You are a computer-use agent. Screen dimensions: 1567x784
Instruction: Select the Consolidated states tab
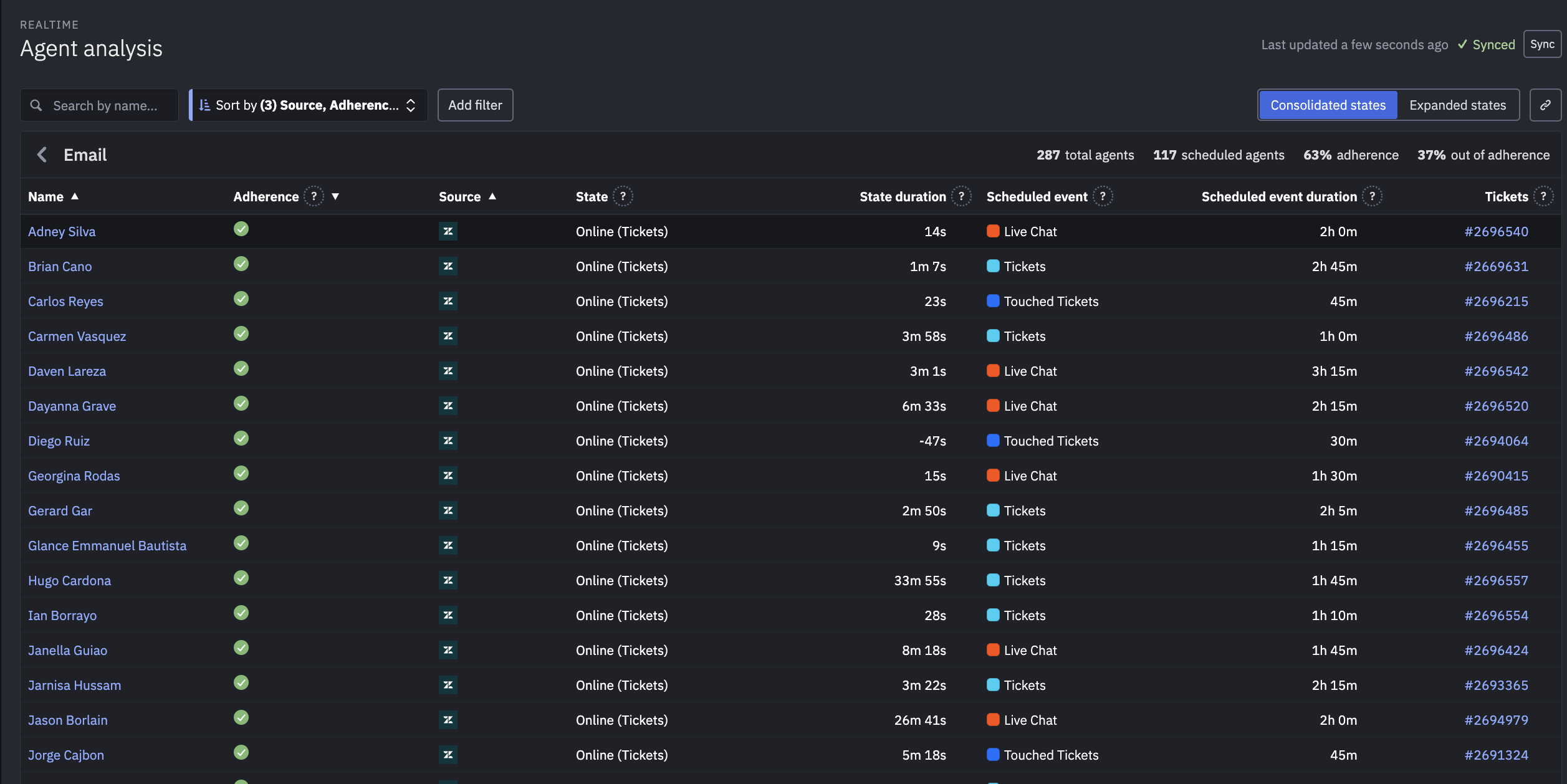tap(1328, 105)
